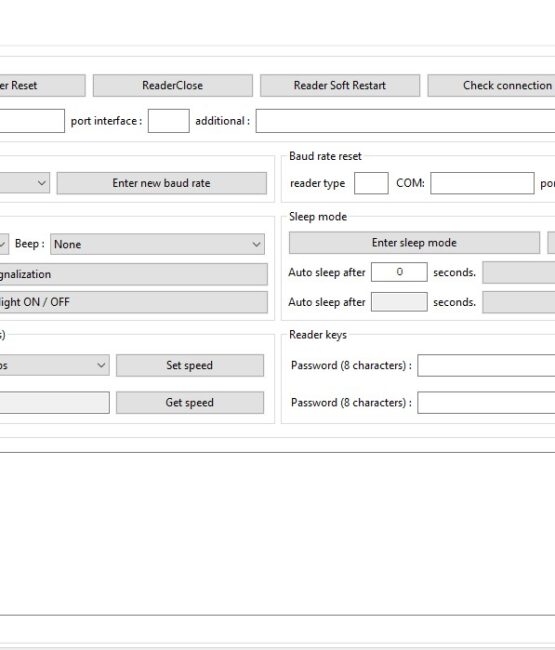Click the second Auto sleep seconds field
Viewport: 555px width, 650px height.
point(399,302)
